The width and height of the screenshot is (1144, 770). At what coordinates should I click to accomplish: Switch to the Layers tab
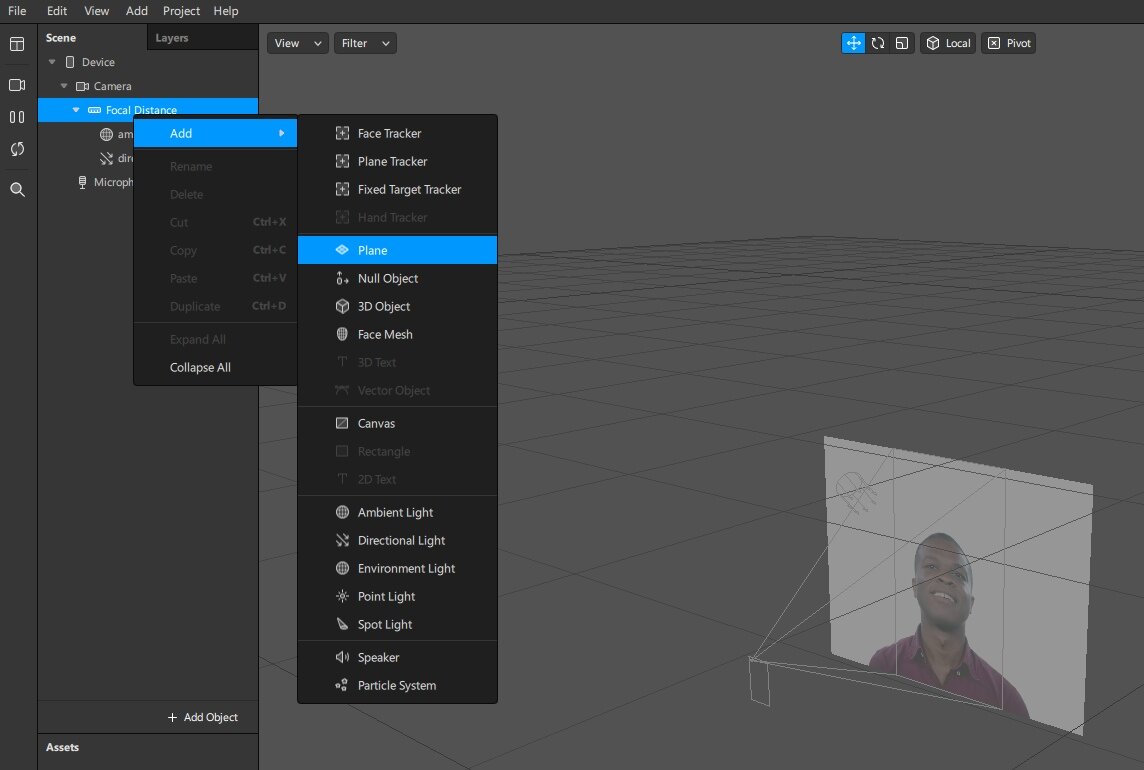(x=172, y=38)
